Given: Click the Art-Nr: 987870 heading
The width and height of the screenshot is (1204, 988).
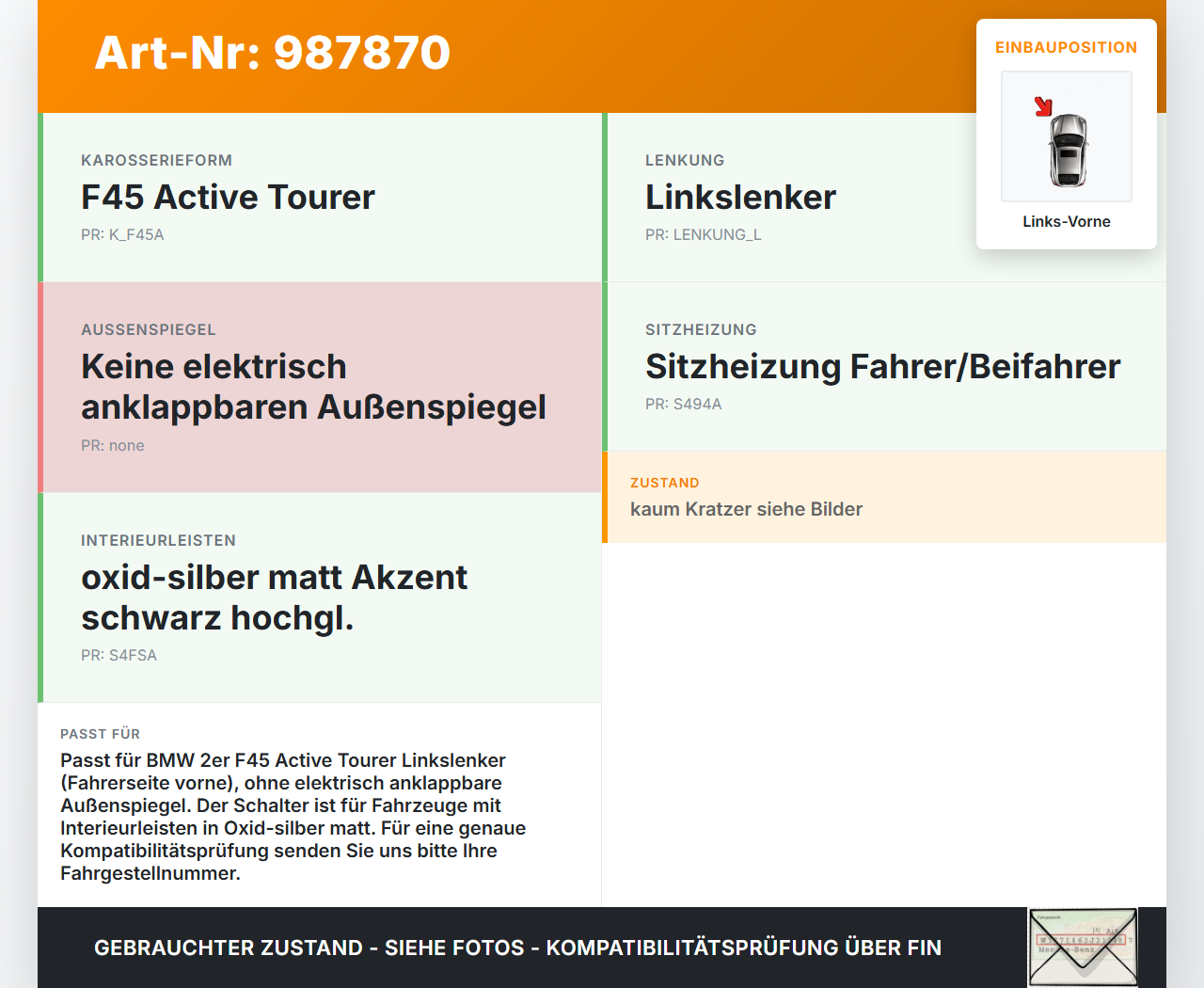Looking at the screenshot, I should pyautogui.click(x=272, y=54).
